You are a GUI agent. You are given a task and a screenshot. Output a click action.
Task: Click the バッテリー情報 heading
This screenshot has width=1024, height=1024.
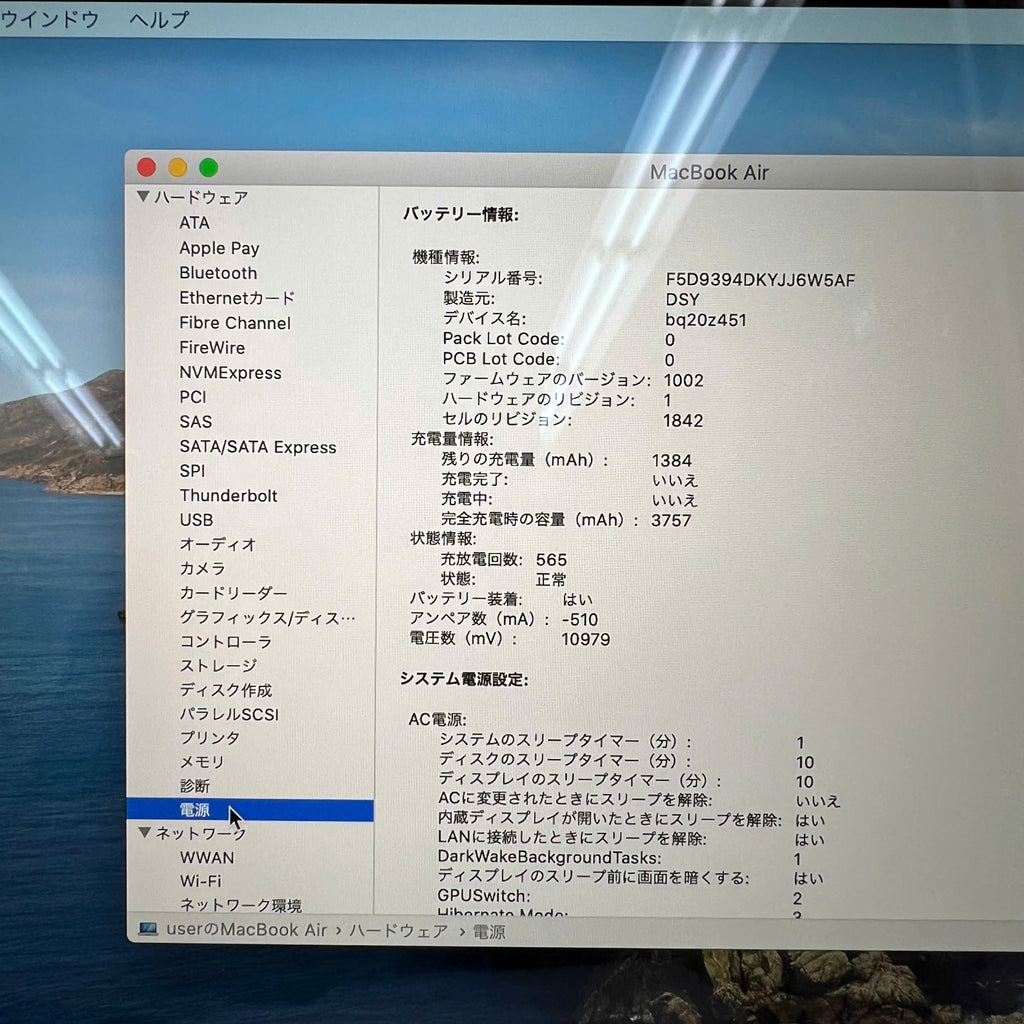pos(460,214)
